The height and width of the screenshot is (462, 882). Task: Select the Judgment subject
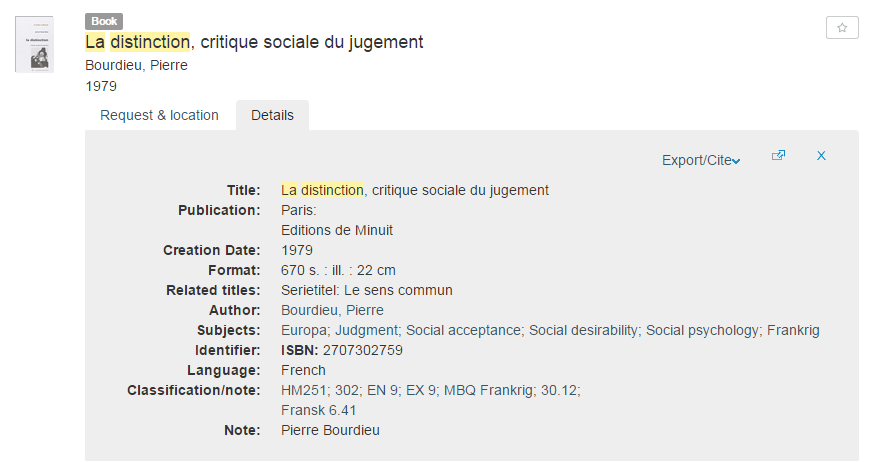pyautogui.click(x=367, y=330)
